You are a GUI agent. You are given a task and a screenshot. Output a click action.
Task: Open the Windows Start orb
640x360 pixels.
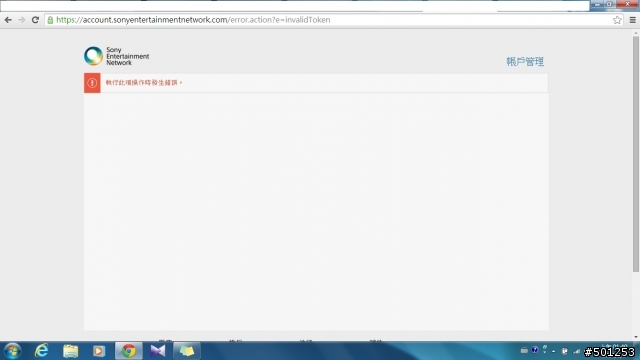click(x=13, y=351)
